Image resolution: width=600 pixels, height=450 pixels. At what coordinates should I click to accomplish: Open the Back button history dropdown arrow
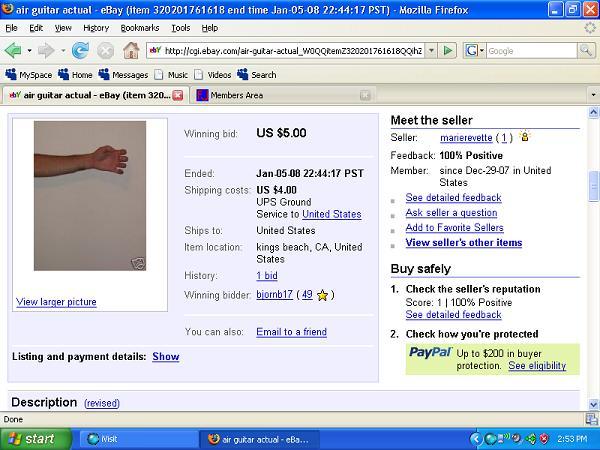[29, 51]
